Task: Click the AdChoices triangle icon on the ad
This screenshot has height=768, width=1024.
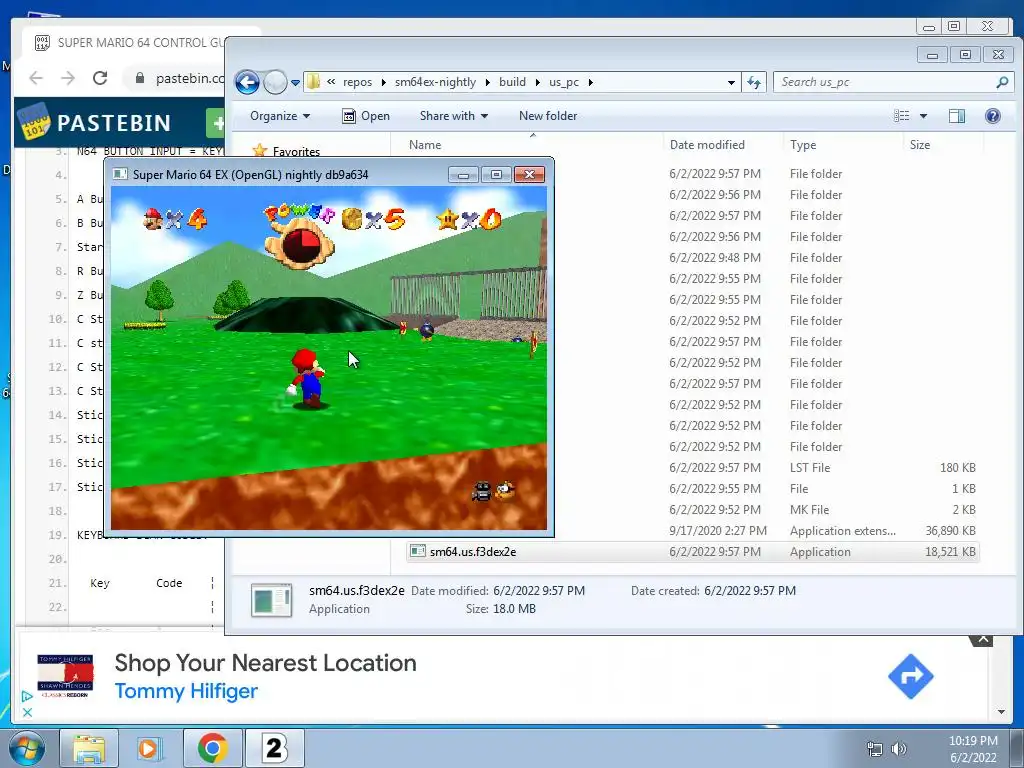Action: click(x=27, y=697)
